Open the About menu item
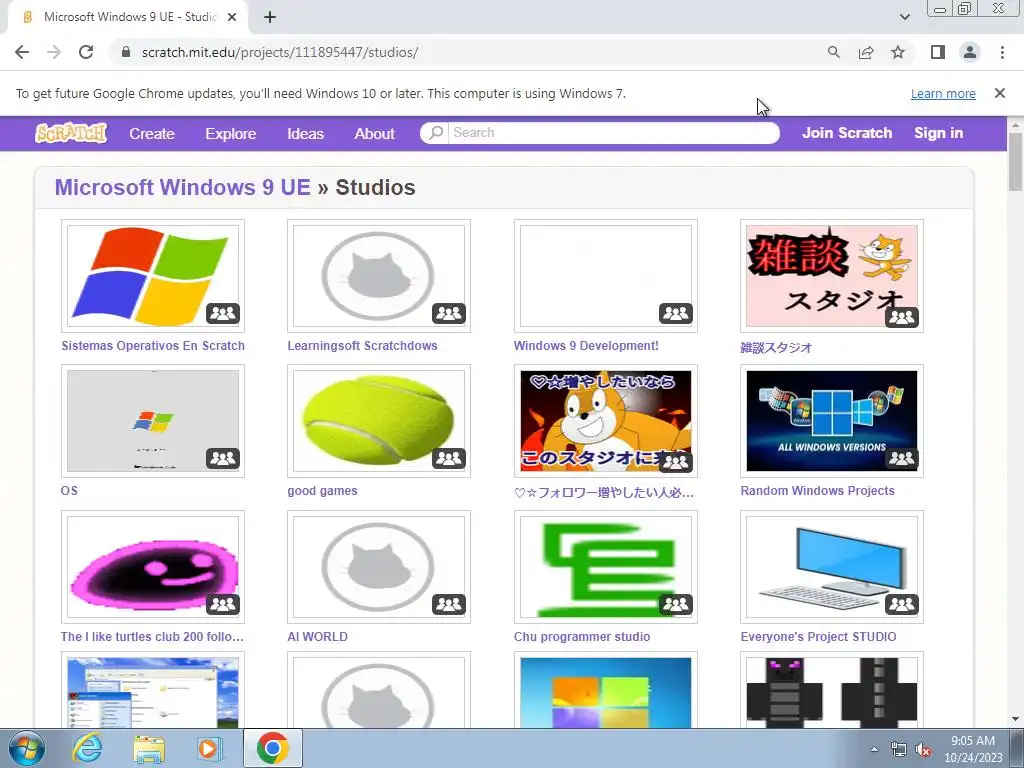The width and height of the screenshot is (1024, 768). tap(374, 134)
